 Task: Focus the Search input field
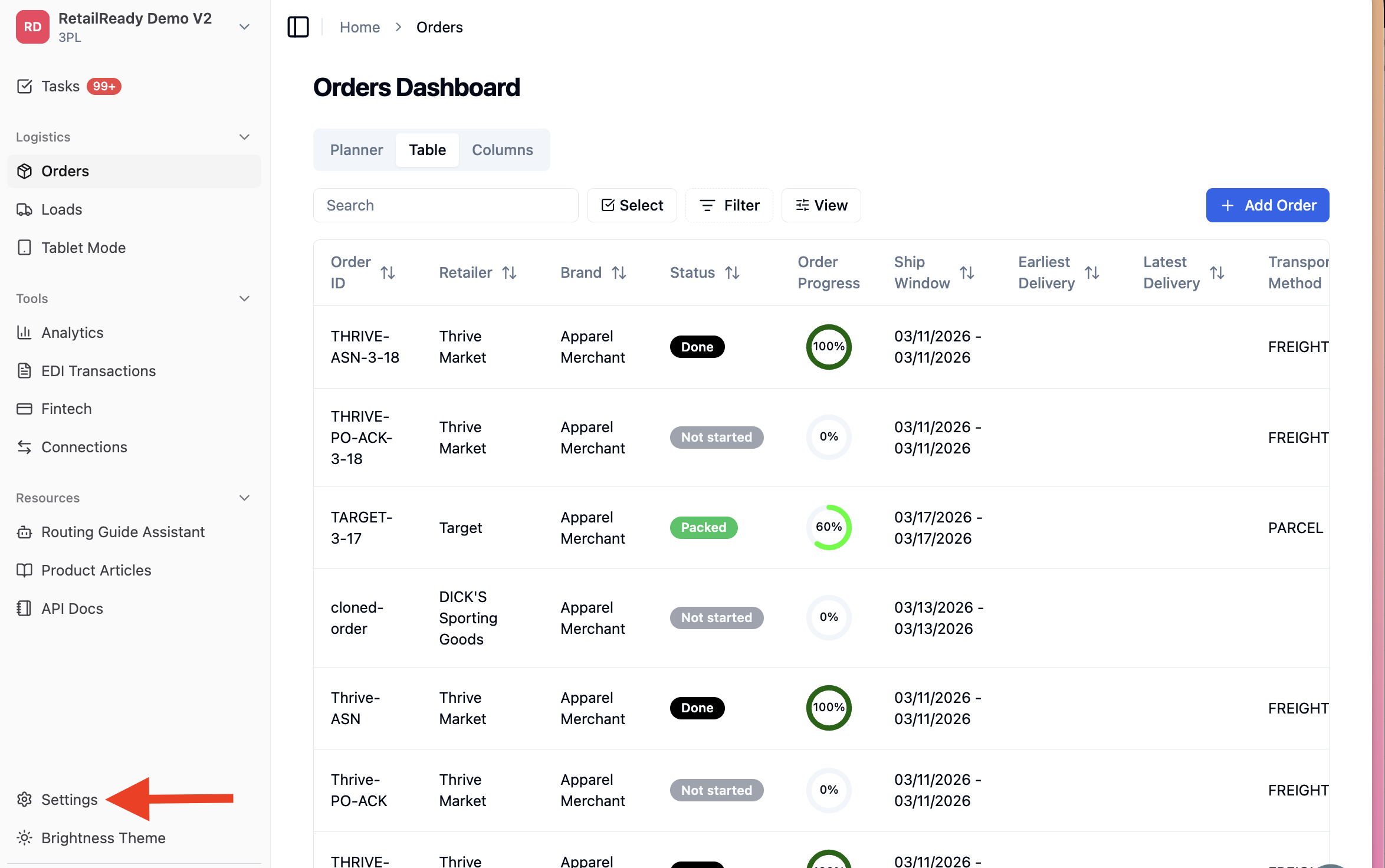click(446, 205)
